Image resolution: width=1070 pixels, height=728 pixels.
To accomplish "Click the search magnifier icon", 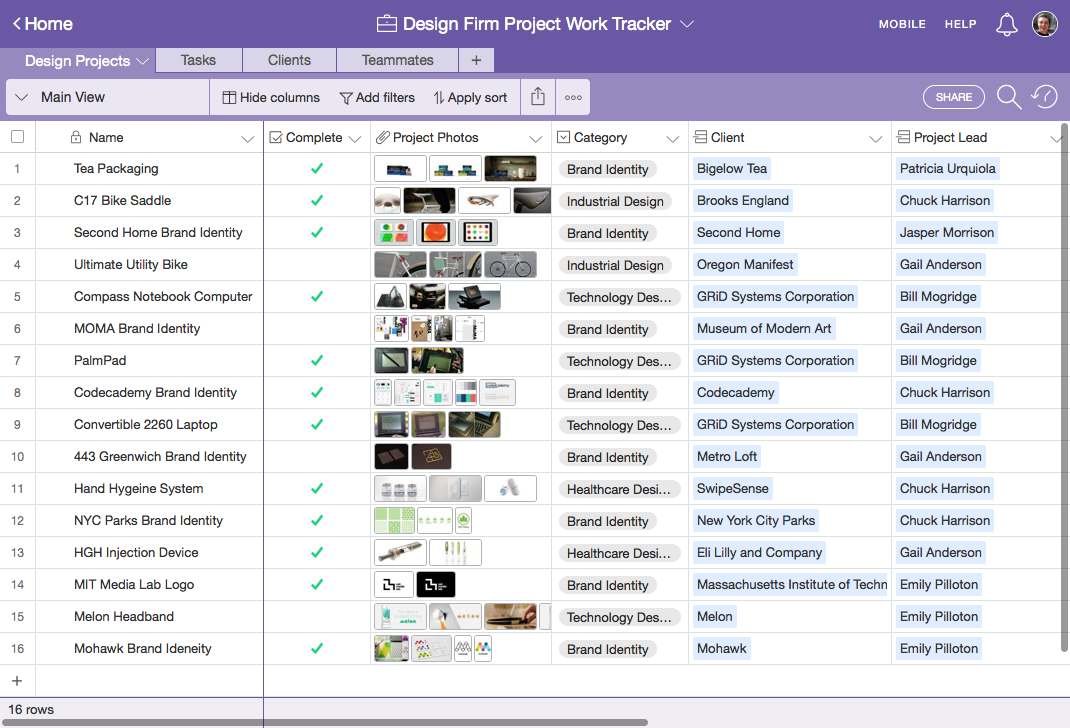I will pos(1009,97).
